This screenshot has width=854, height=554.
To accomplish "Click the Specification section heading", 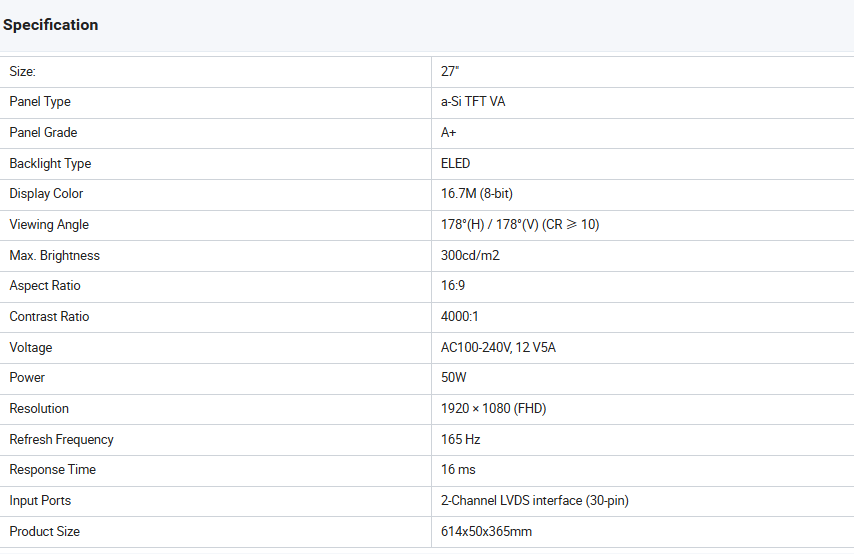I will click(51, 25).
